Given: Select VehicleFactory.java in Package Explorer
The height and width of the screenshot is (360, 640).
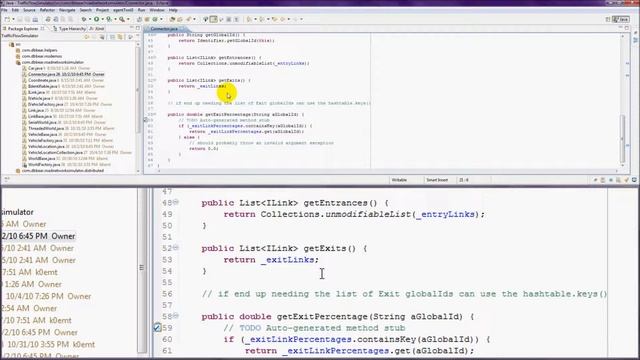Looking at the screenshot, I should (x=67, y=140).
